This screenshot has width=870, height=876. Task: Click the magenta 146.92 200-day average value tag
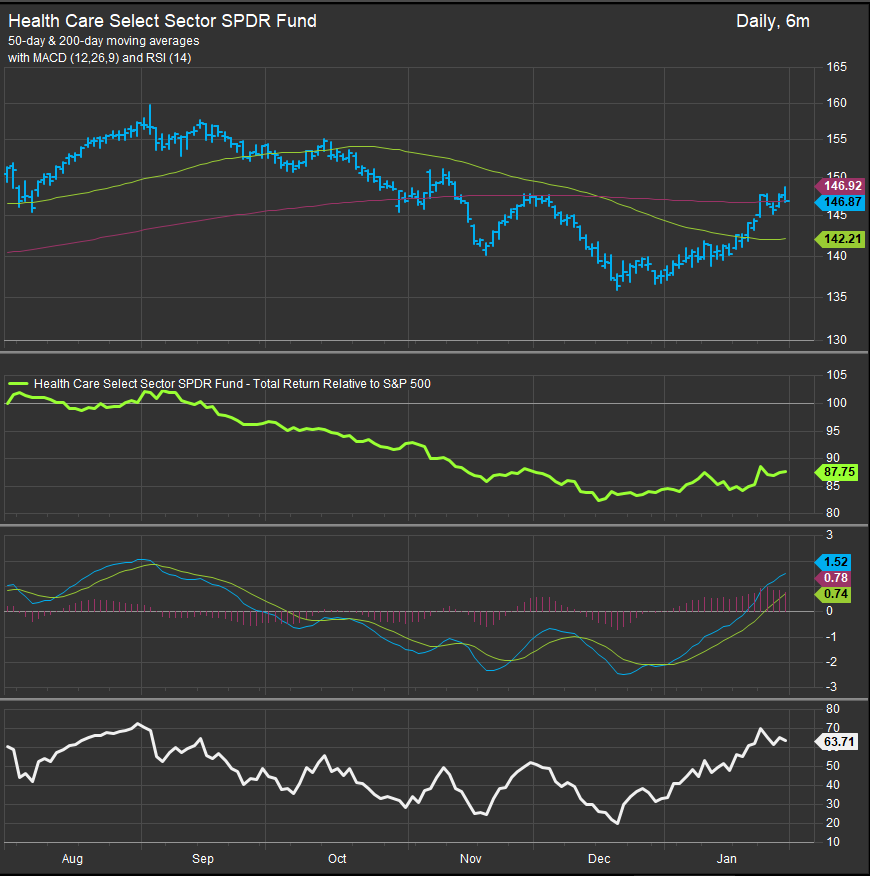840,185
